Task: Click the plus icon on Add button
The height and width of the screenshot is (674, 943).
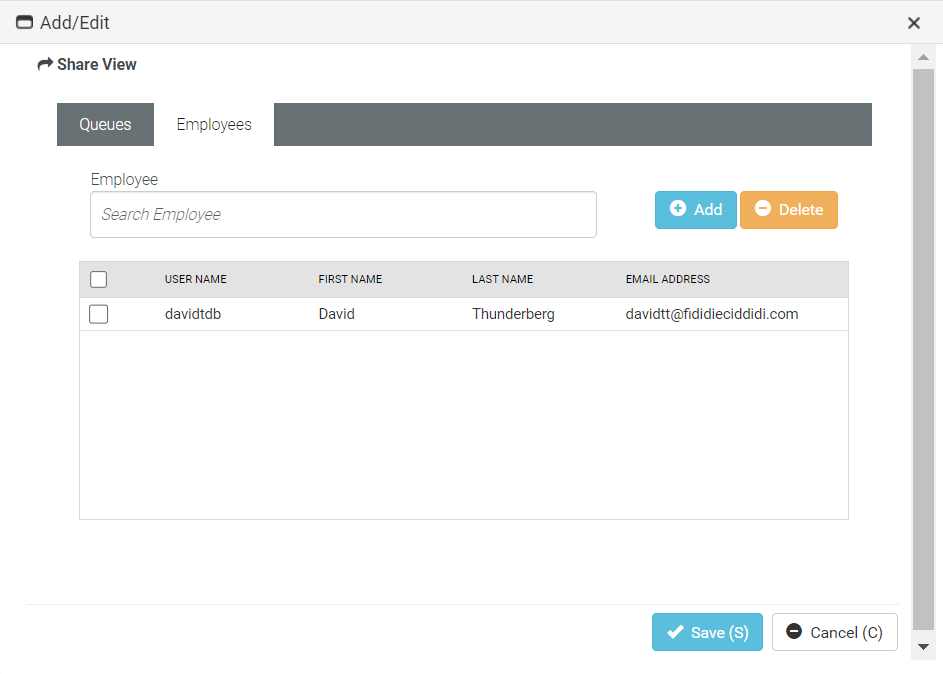Action: pyautogui.click(x=678, y=209)
